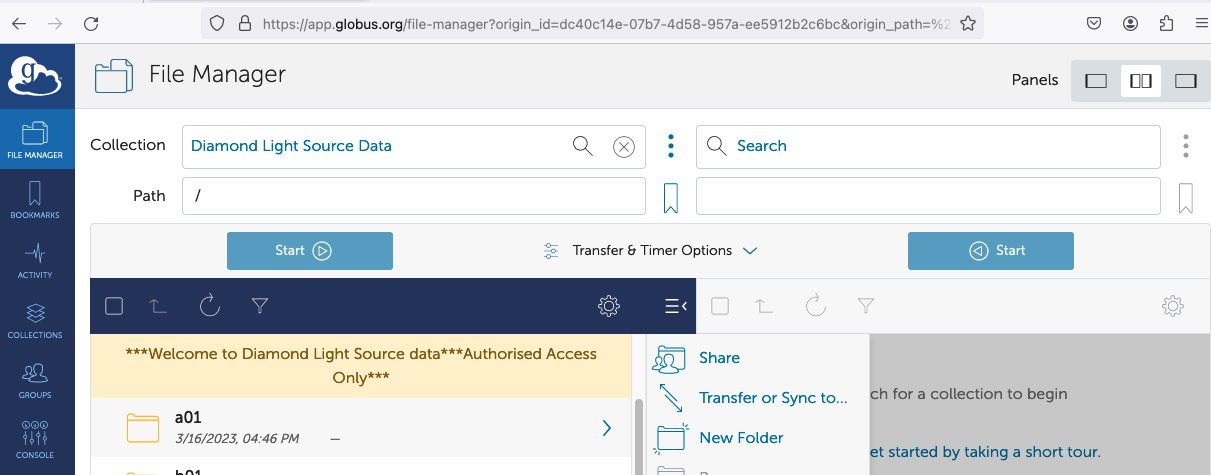1211x475 pixels.
Task: Bookmark the right panel path
Action: click(1186, 197)
